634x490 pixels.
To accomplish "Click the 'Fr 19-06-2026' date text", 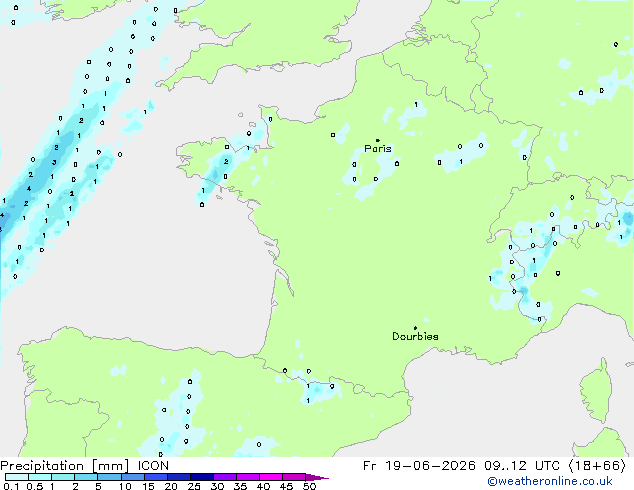I will tap(419, 466).
